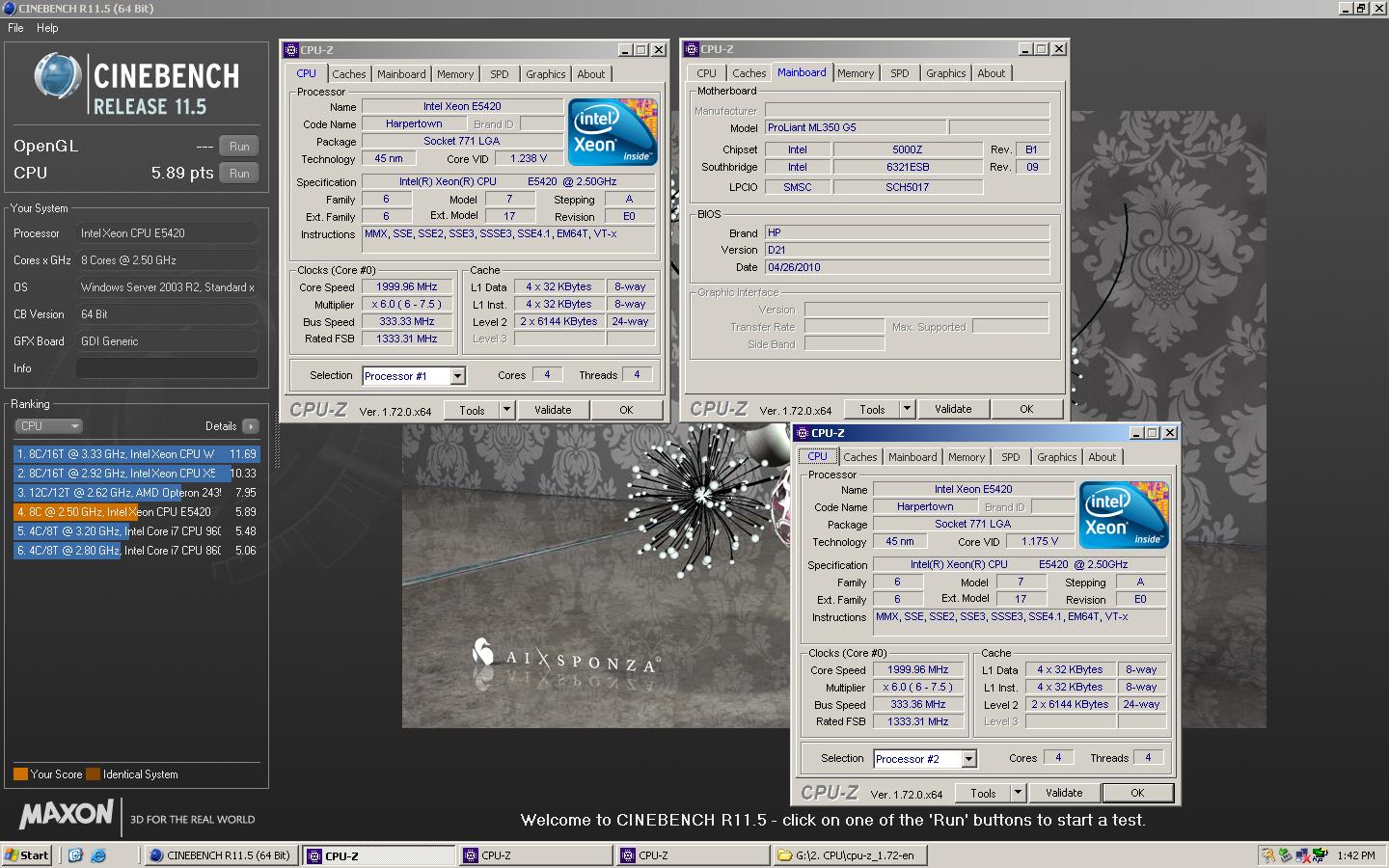Click the AIXSPONZA logo in the render view
The height and width of the screenshot is (868, 1389).
565,657
